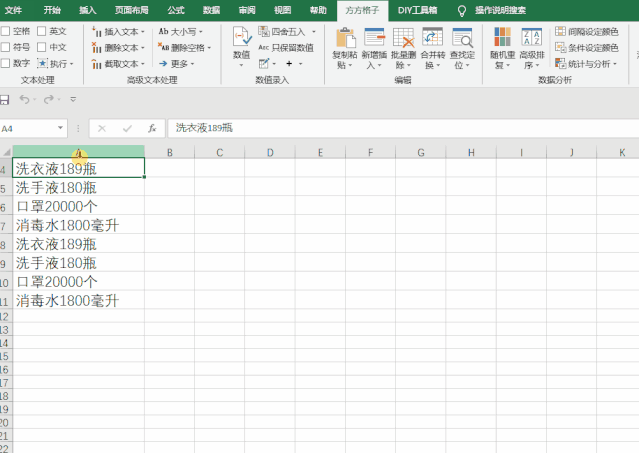Confirm entry with check mark icon

pos(127,129)
